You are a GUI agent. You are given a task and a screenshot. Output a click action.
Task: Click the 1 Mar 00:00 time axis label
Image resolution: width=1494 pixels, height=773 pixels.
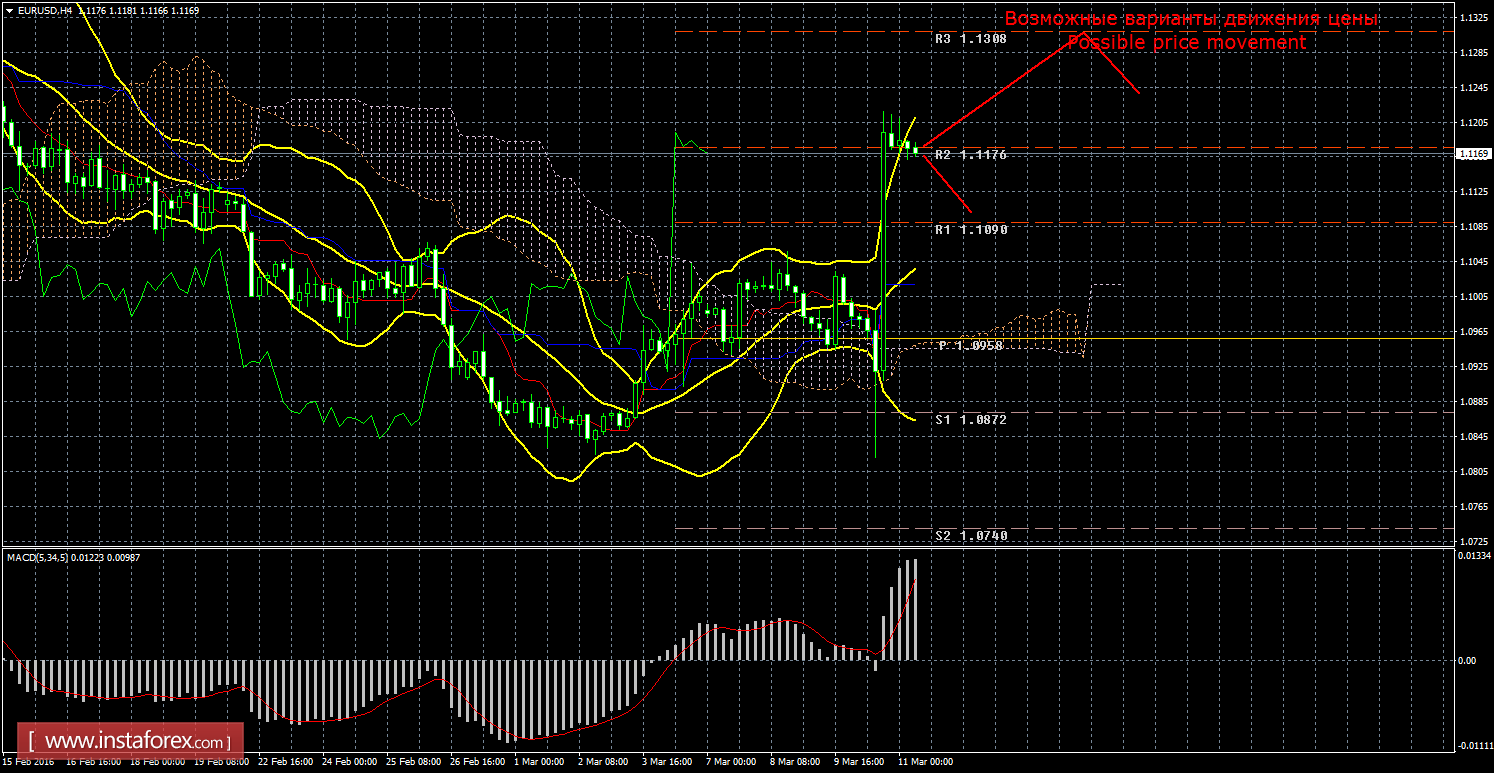[x=538, y=762]
